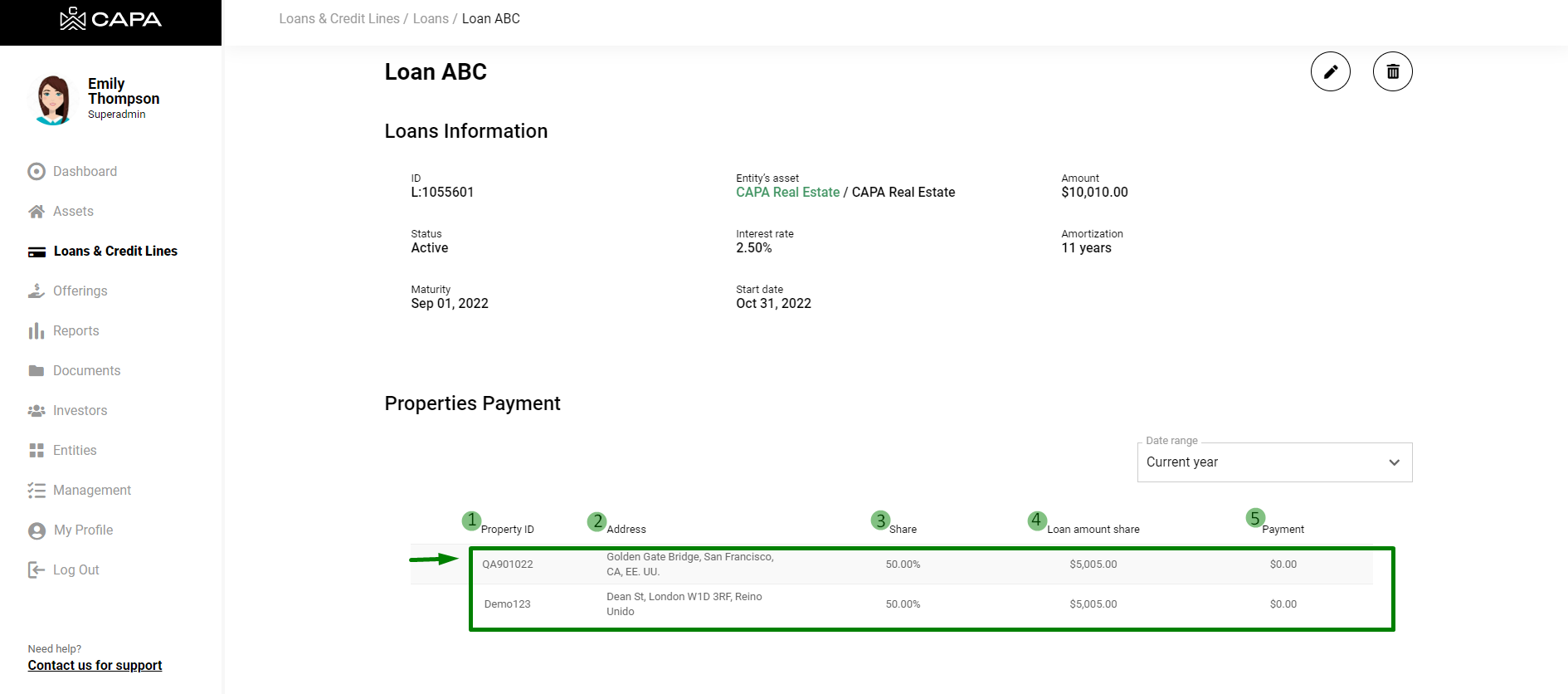The width and height of the screenshot is (1568, 694).
Task: Open Management menu item
Action: 92,491
